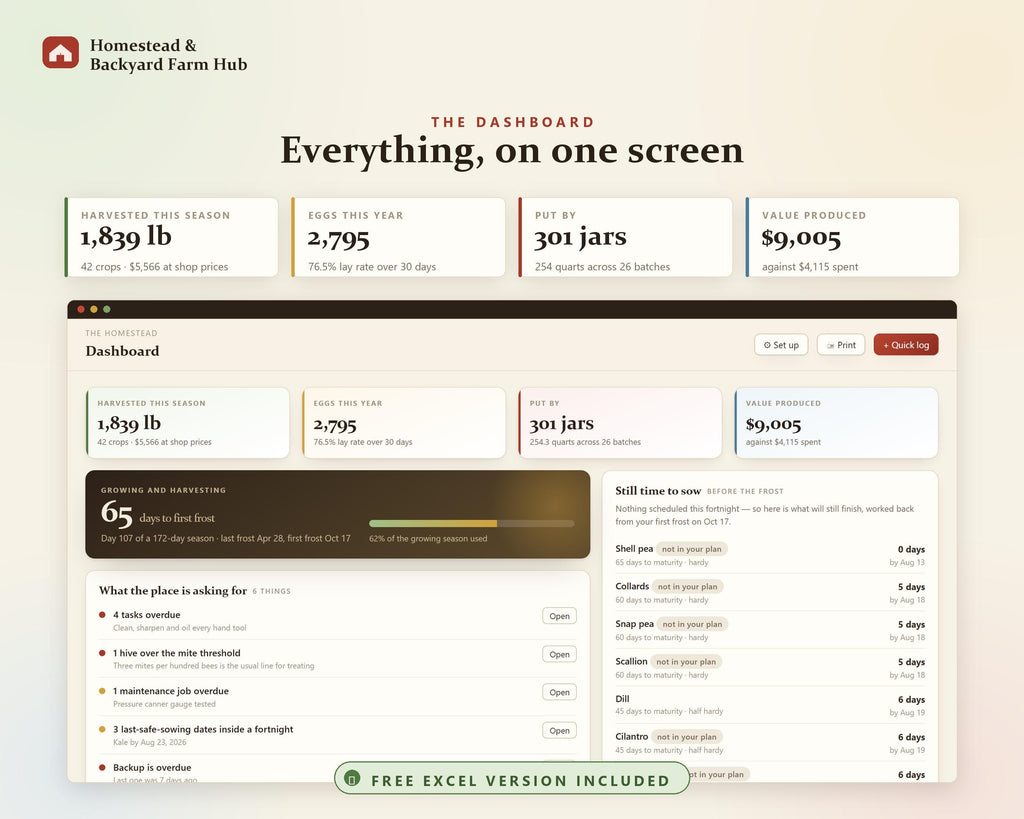Open the "4 tasks overdue" item

559,616
